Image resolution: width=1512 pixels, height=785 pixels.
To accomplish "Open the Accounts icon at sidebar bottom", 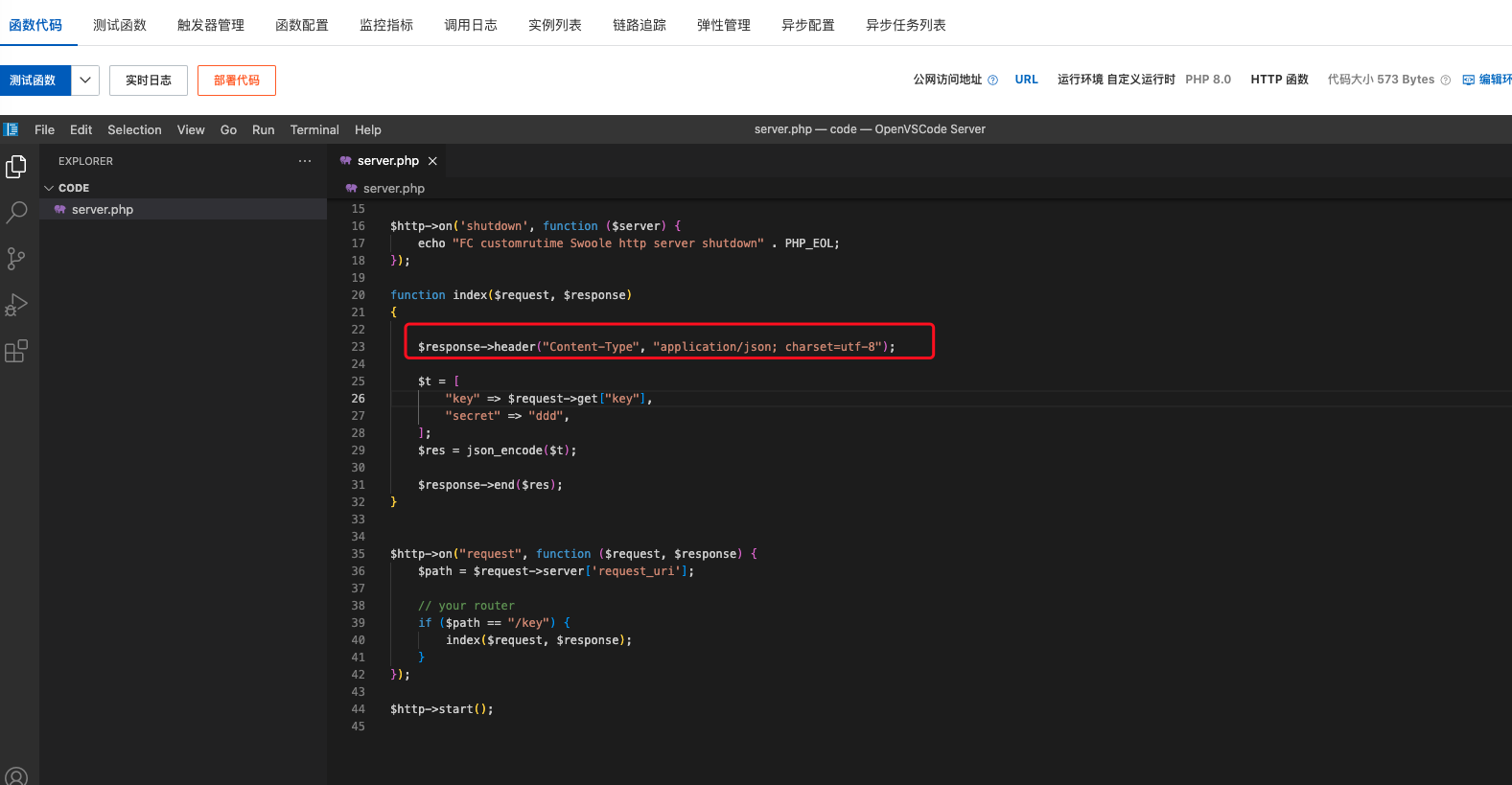I will [16, 775].
